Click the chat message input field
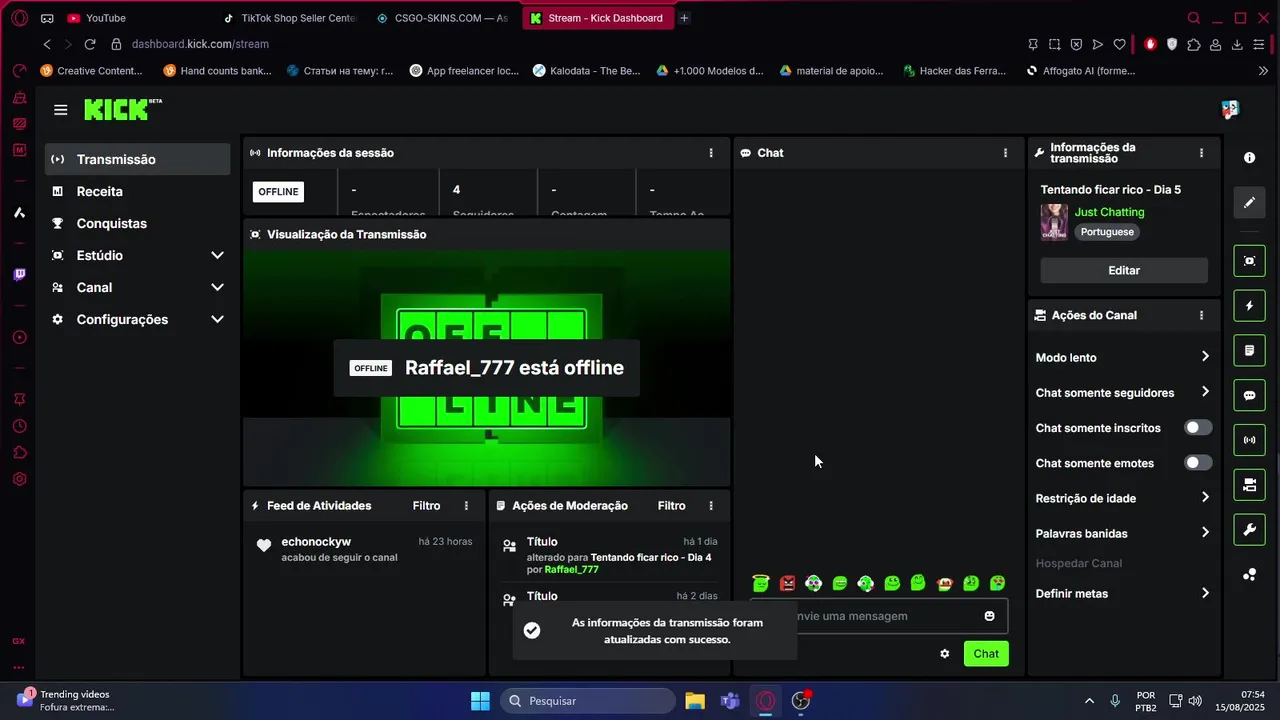 [879, 616]
